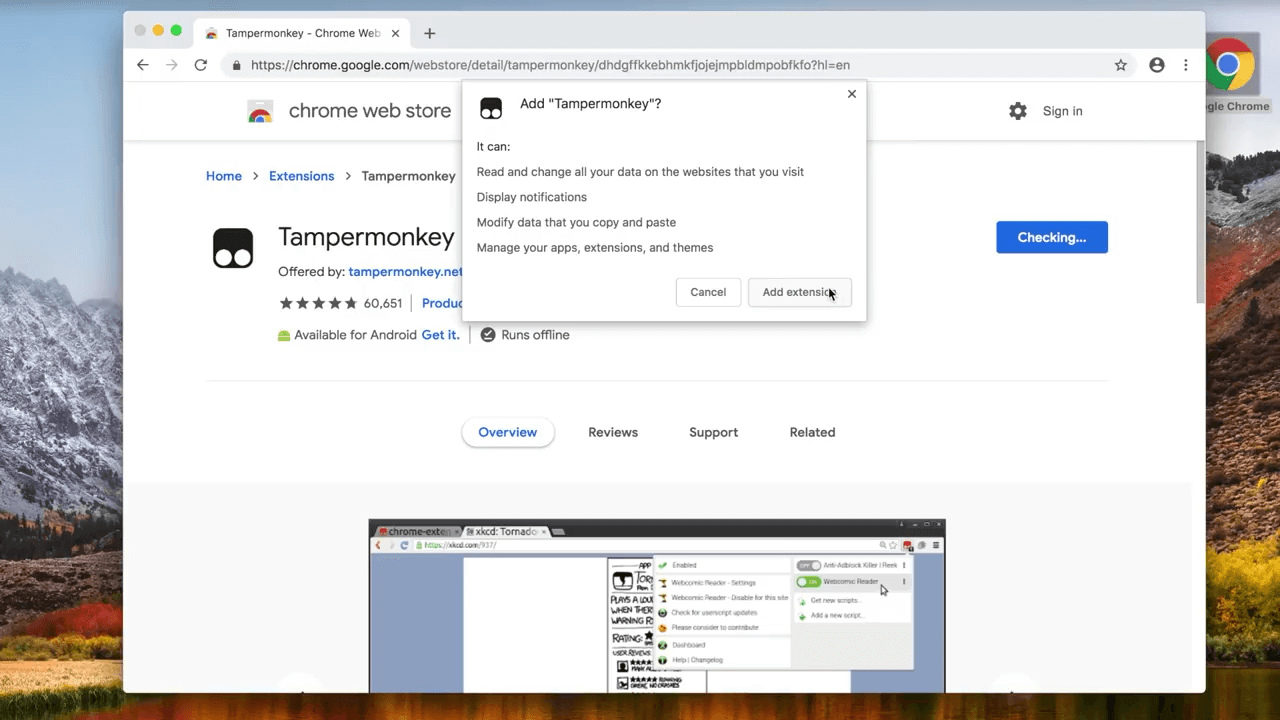Viewport: 1280px width, 720px height.
Task: Open the Extensions breadcrumb link
Action: (x=301, y=176)
